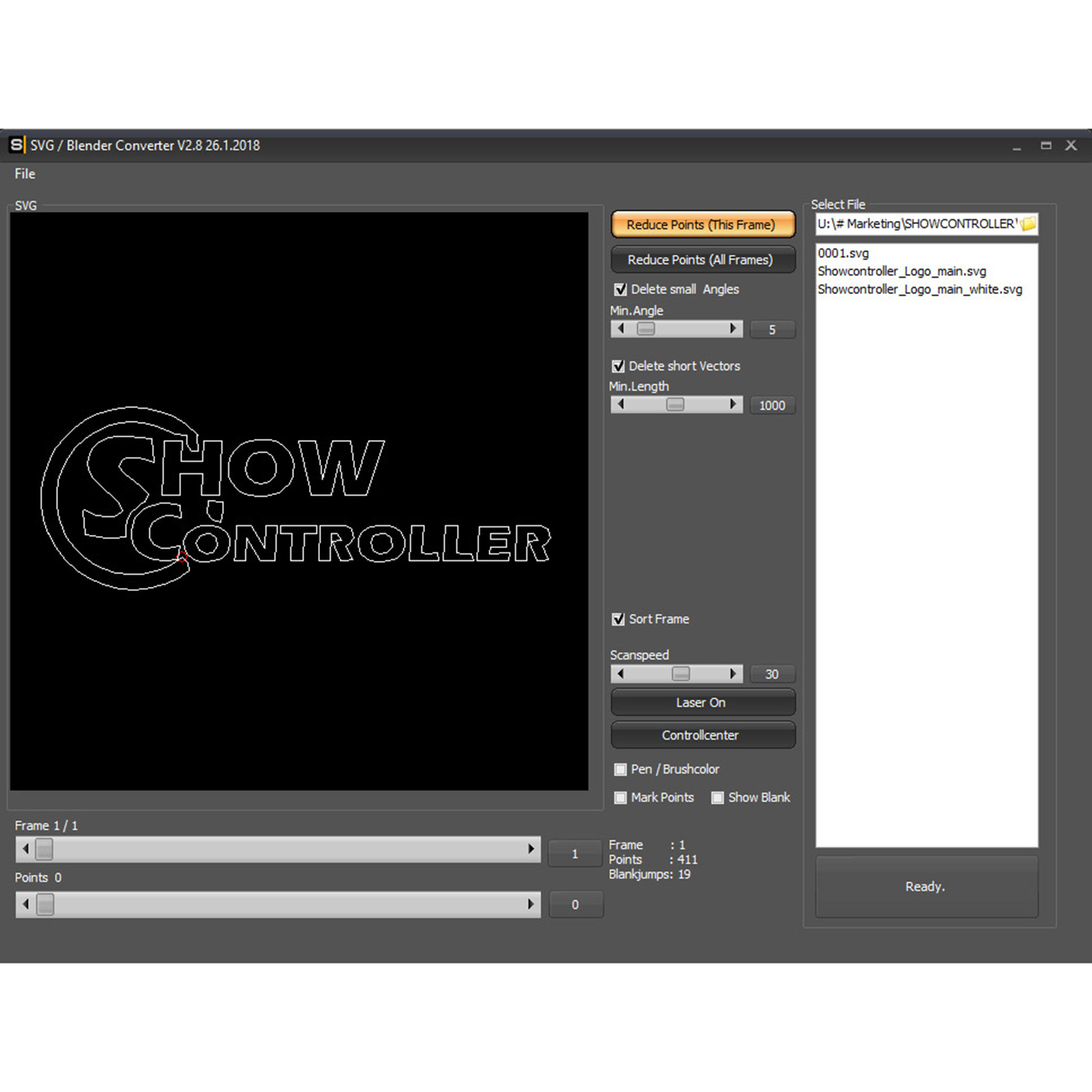
Task: Click the file path input field
Action: [x=916, y=224]
